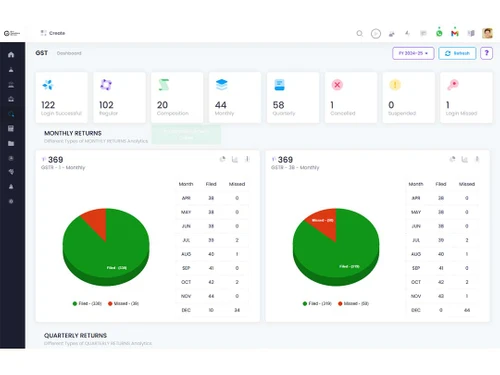This screenshot has width=500, height=375.
Task: Click the purple question mark help button
Action: 486,53
